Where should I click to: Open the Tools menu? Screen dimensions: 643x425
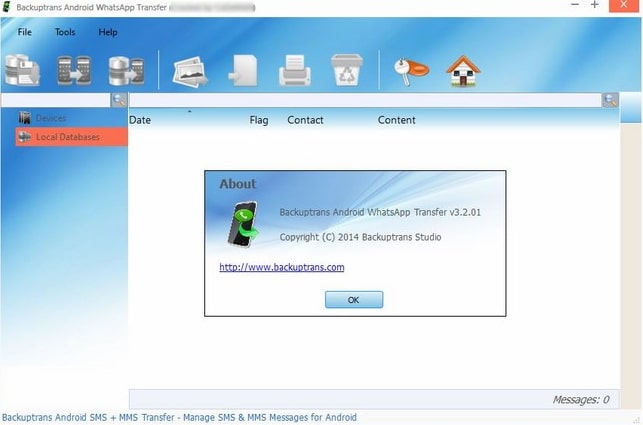pyautogui.click(x=65, y=32)
